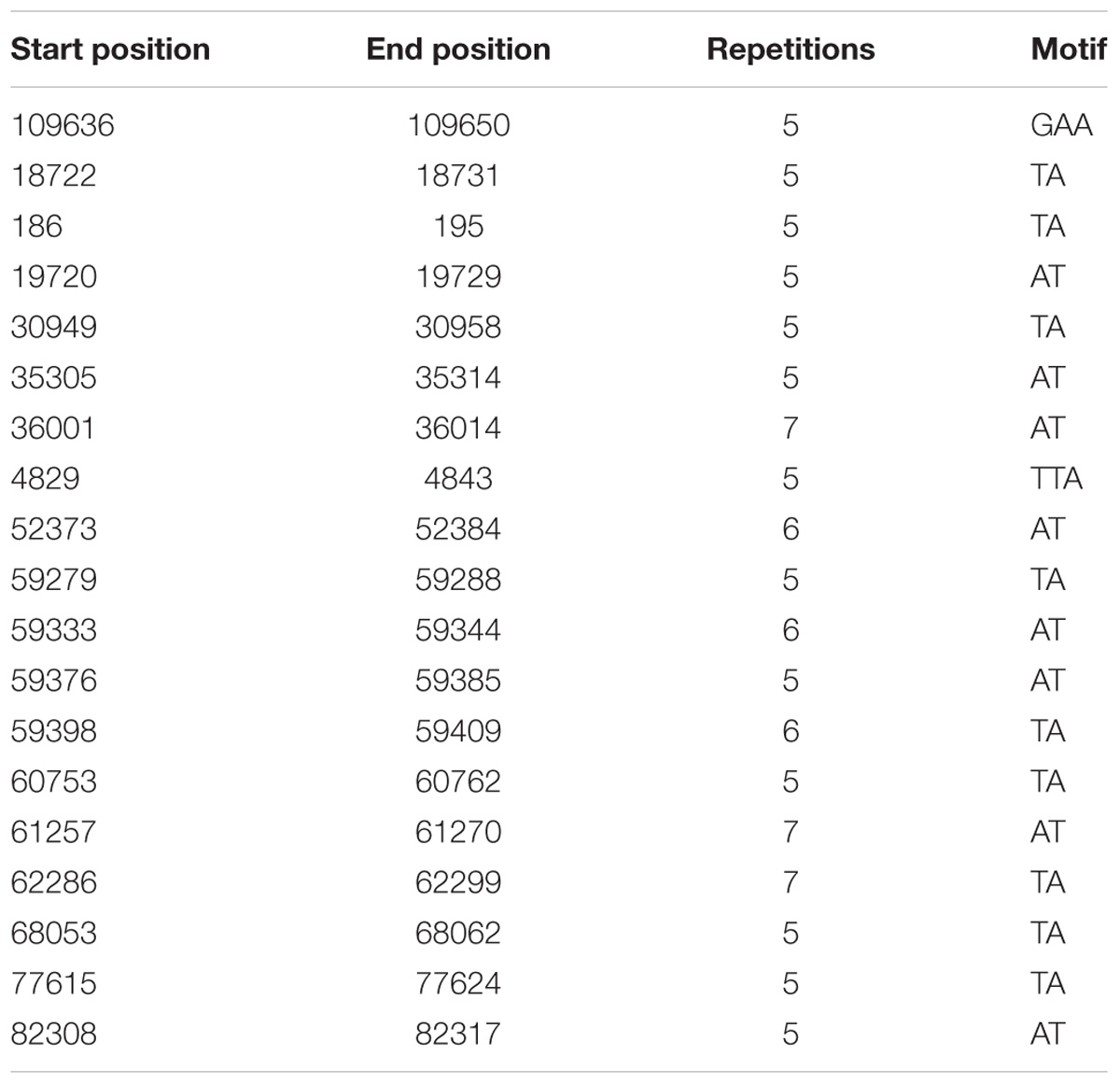Viewport: 1120px width, 1084px height.
Task: Click end position 59344
Action: click(458, 629)
